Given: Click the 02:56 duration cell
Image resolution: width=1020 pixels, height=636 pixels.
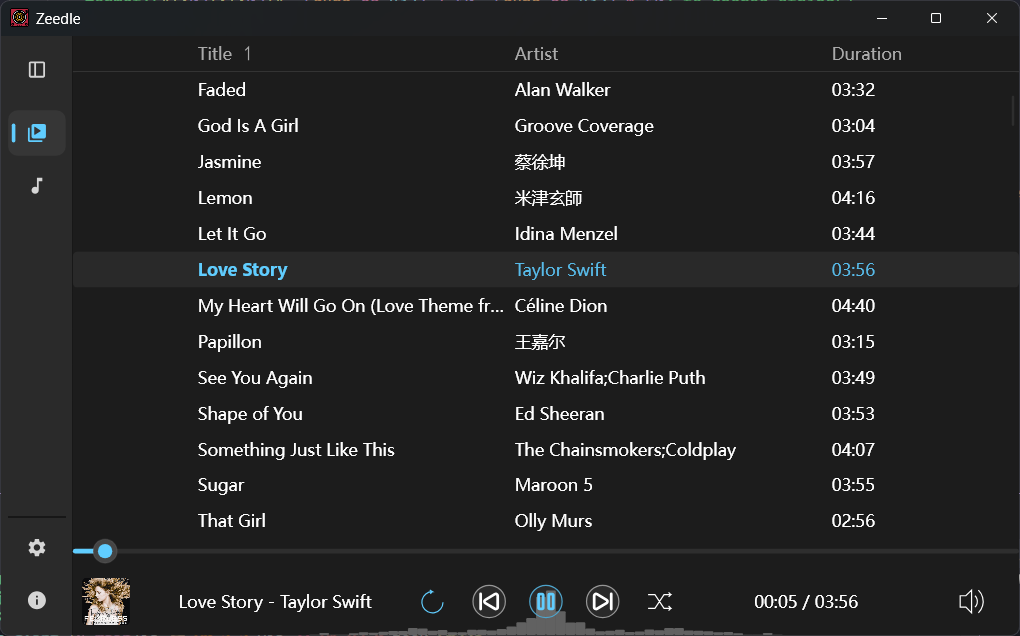Looking at the screenshot, I should [853, 521].
